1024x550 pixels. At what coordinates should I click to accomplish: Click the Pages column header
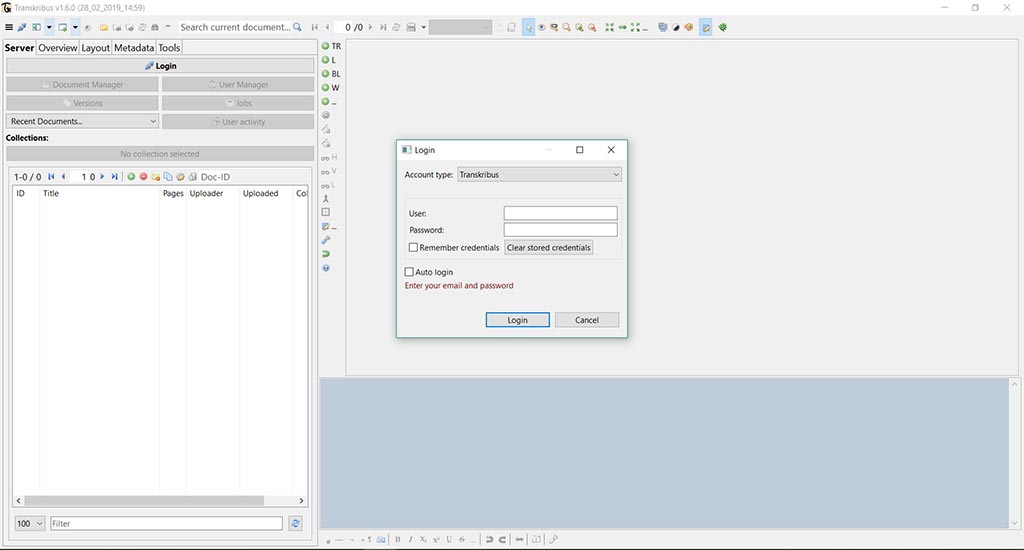(173, 193)
